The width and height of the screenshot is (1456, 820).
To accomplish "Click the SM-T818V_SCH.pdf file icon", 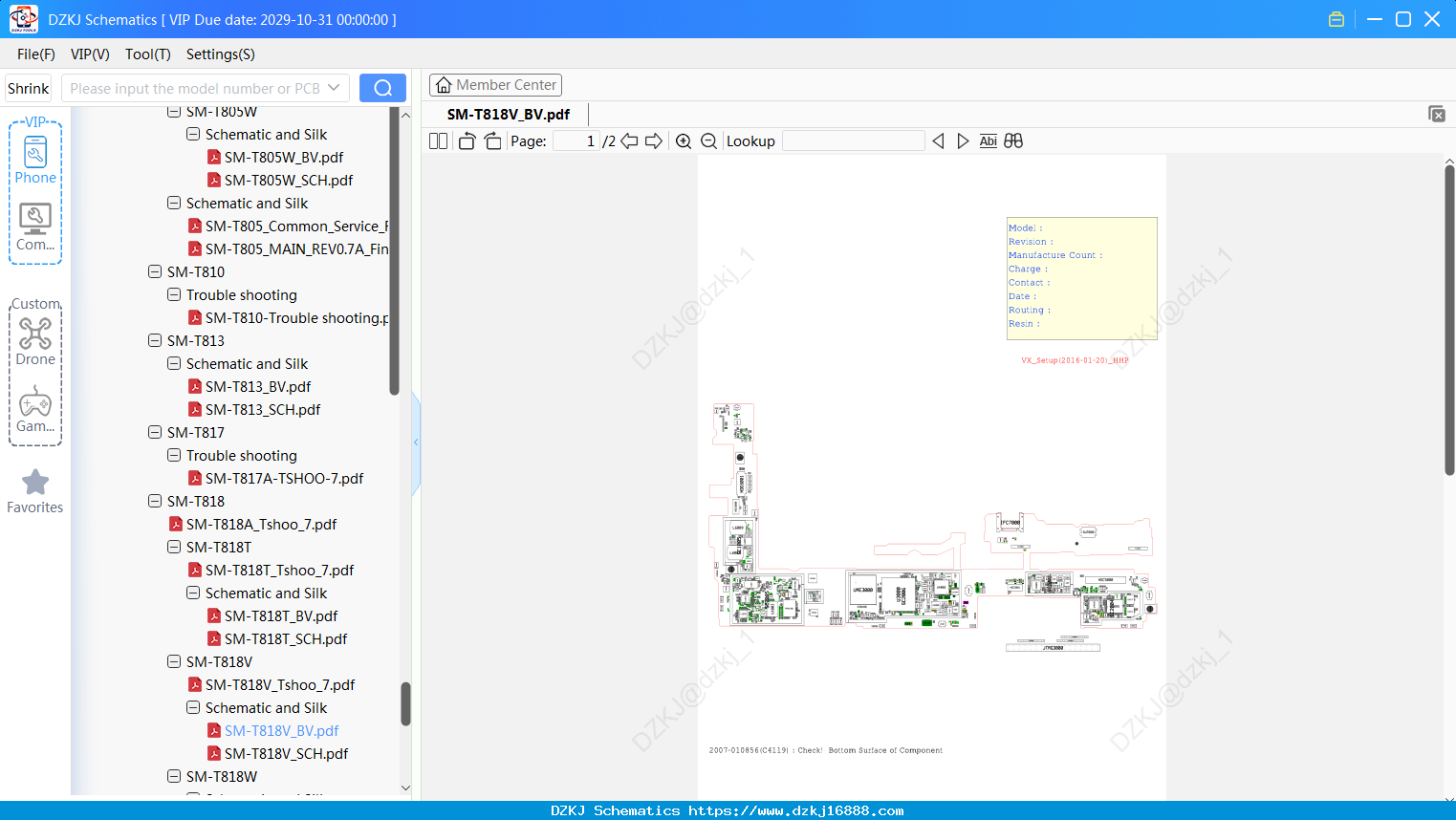I will click(x=214, y=753).
